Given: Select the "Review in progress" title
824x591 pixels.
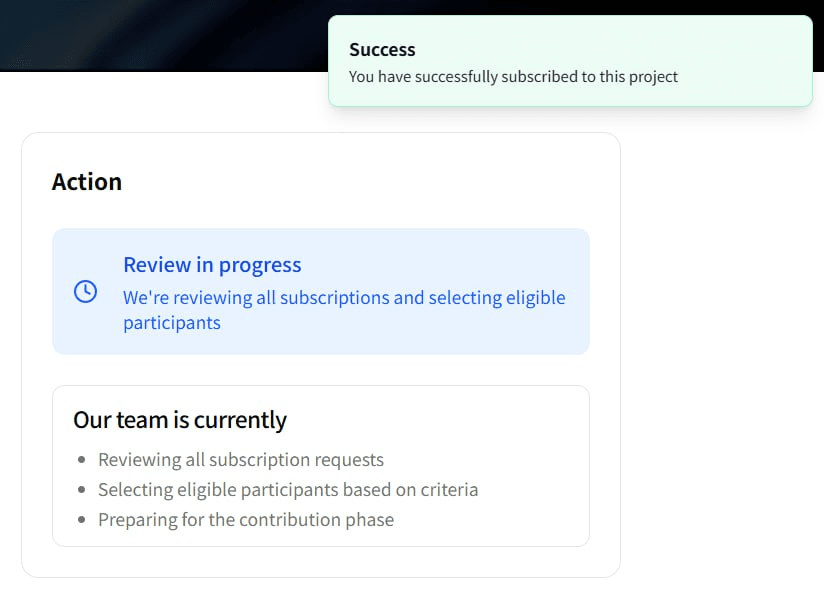Looking at the screenshot, I should pos(212,265).
